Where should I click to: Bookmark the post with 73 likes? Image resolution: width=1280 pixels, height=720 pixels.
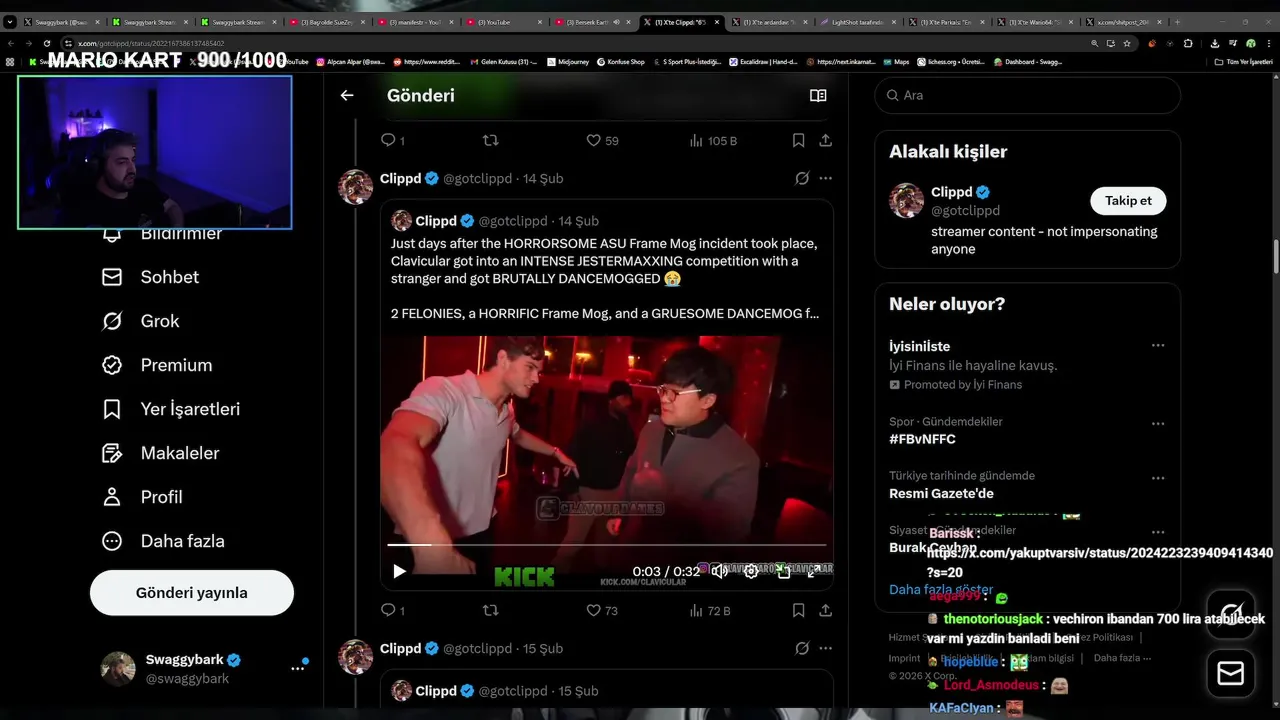point(798,610)
